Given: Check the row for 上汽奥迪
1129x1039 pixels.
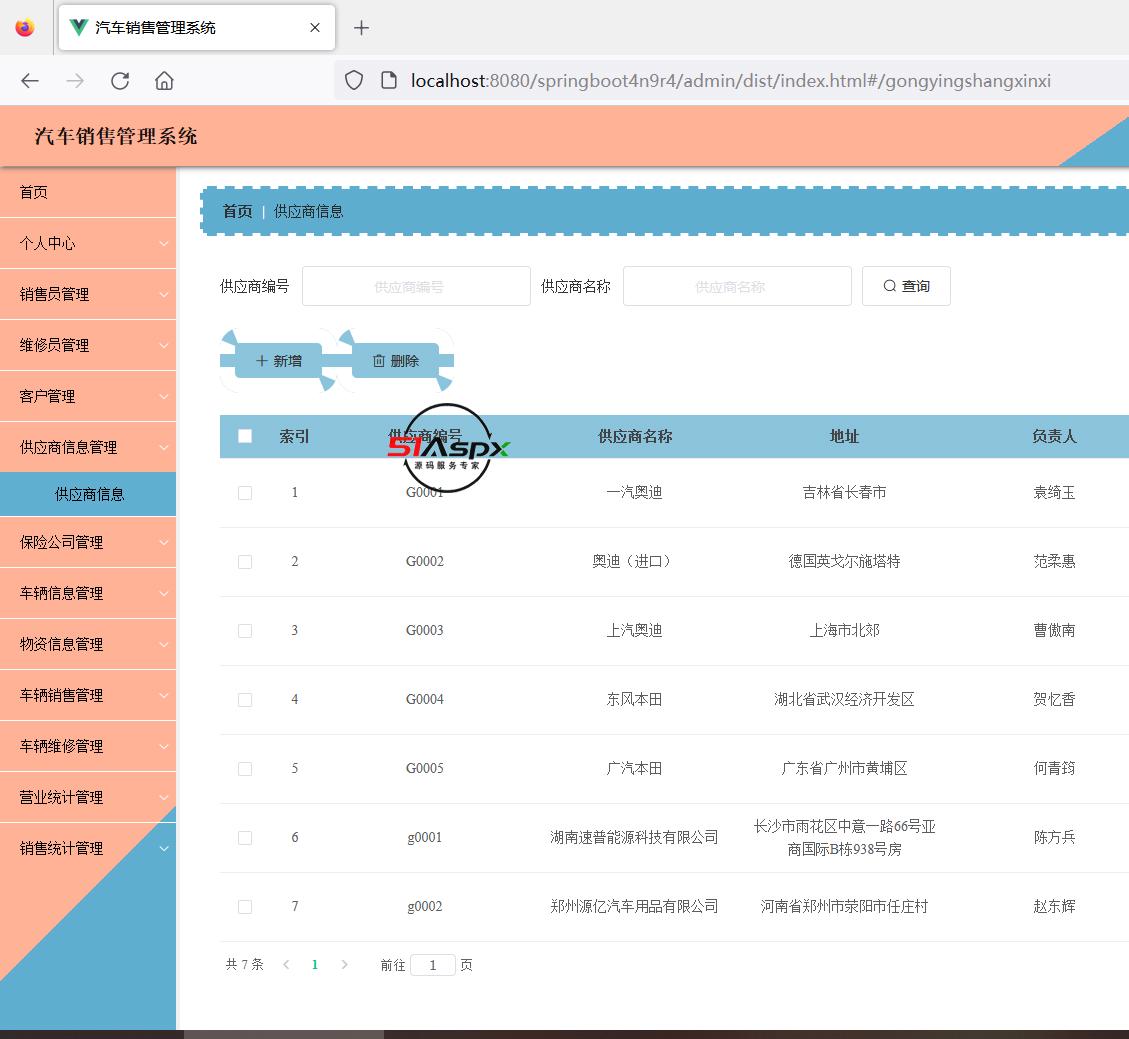Looking at the screenshot, I should tap(245, 631).
